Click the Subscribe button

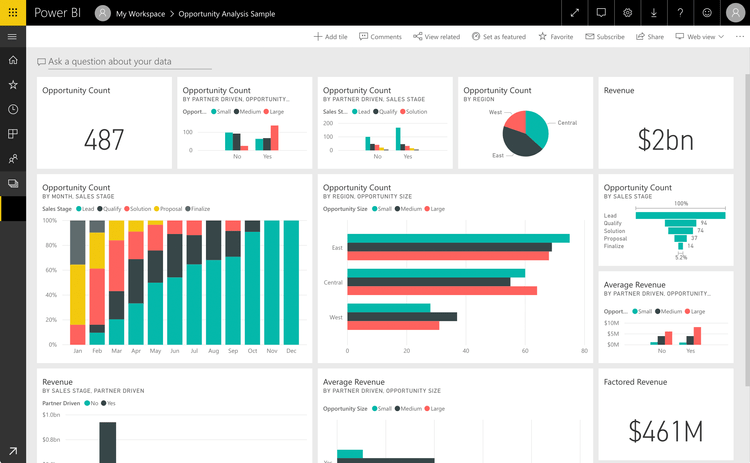click(x=604, y=37)
